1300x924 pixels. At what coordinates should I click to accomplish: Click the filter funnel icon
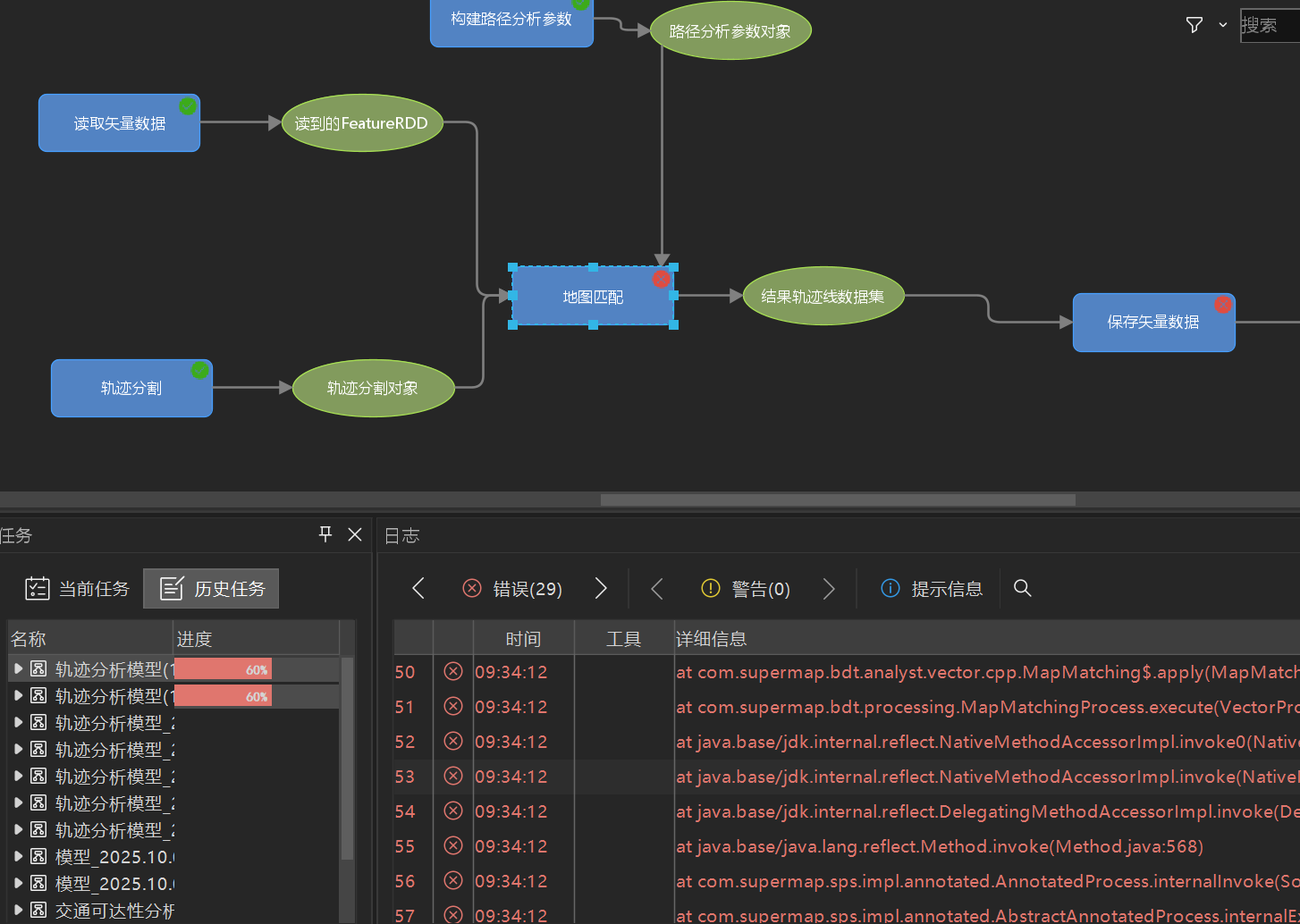click(x=1194, y=25)
